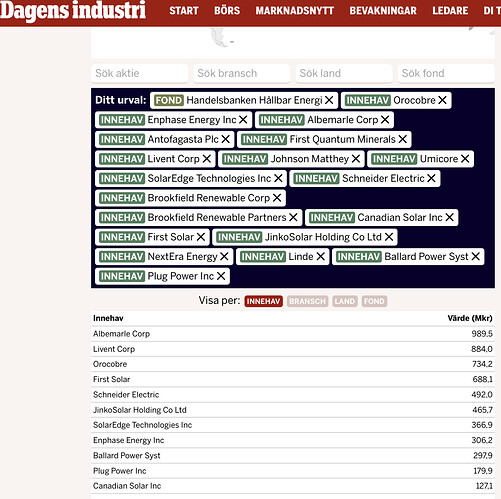Open Marknadsnytt in the top navigation
Image resolution: width=501 pixels, height=499 pixels.
295,11
